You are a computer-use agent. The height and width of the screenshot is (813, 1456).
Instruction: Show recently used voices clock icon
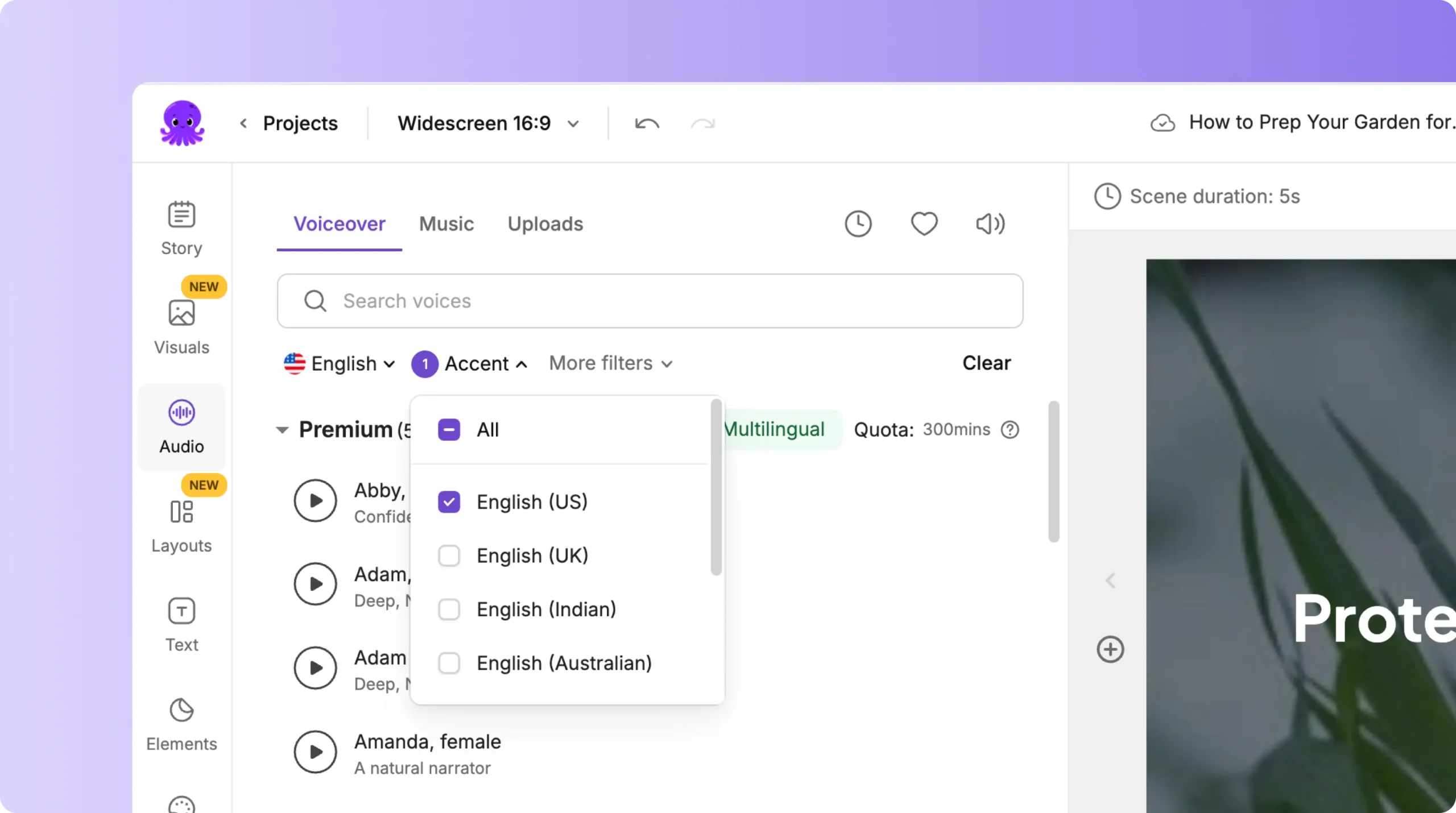tap(858, 224)
